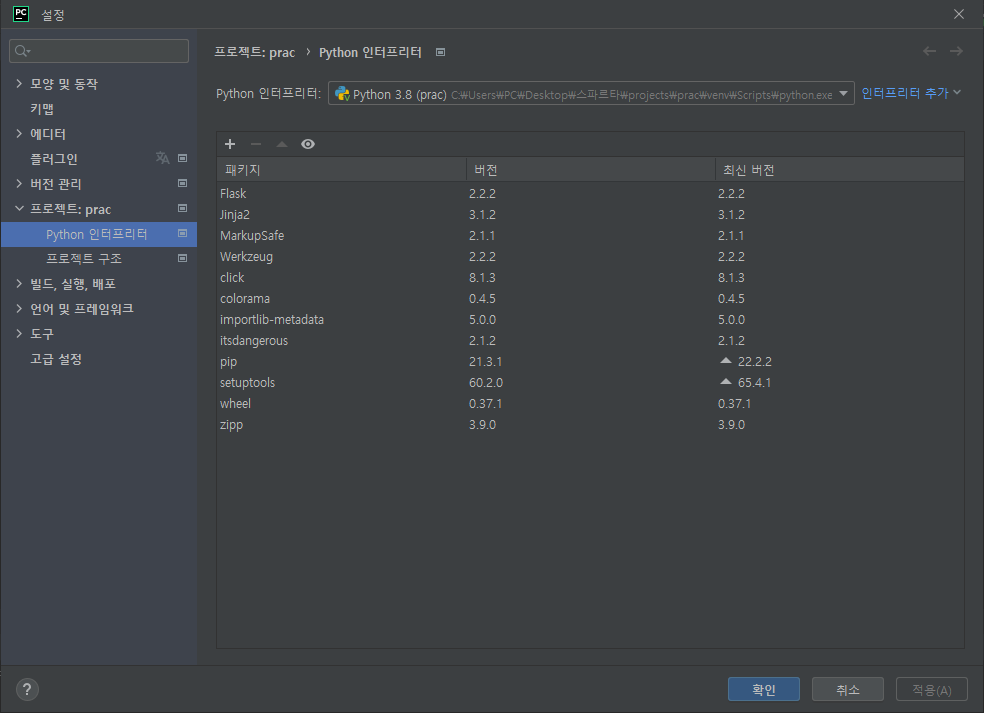Go forward with the right arrow icon

click(956, 51)
